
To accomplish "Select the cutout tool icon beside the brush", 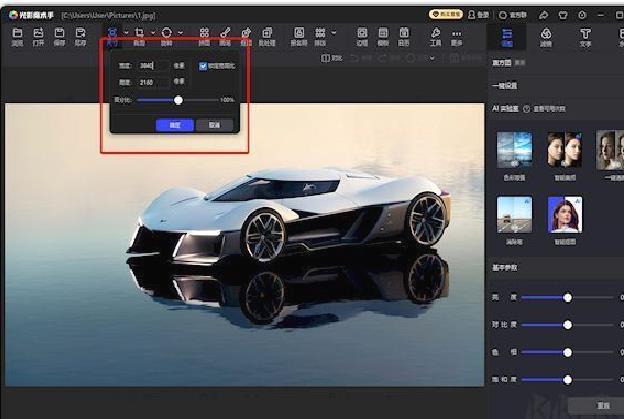I will pyautogui.click(x=246, y=33).
